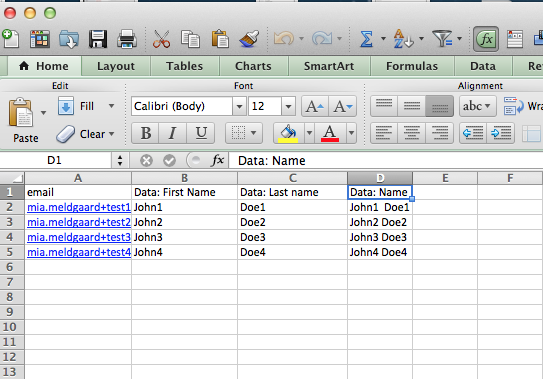Click the AutoSum sigma icon
Image resolution: width=543 pixels, height=379 pixels.
[366, 38]
